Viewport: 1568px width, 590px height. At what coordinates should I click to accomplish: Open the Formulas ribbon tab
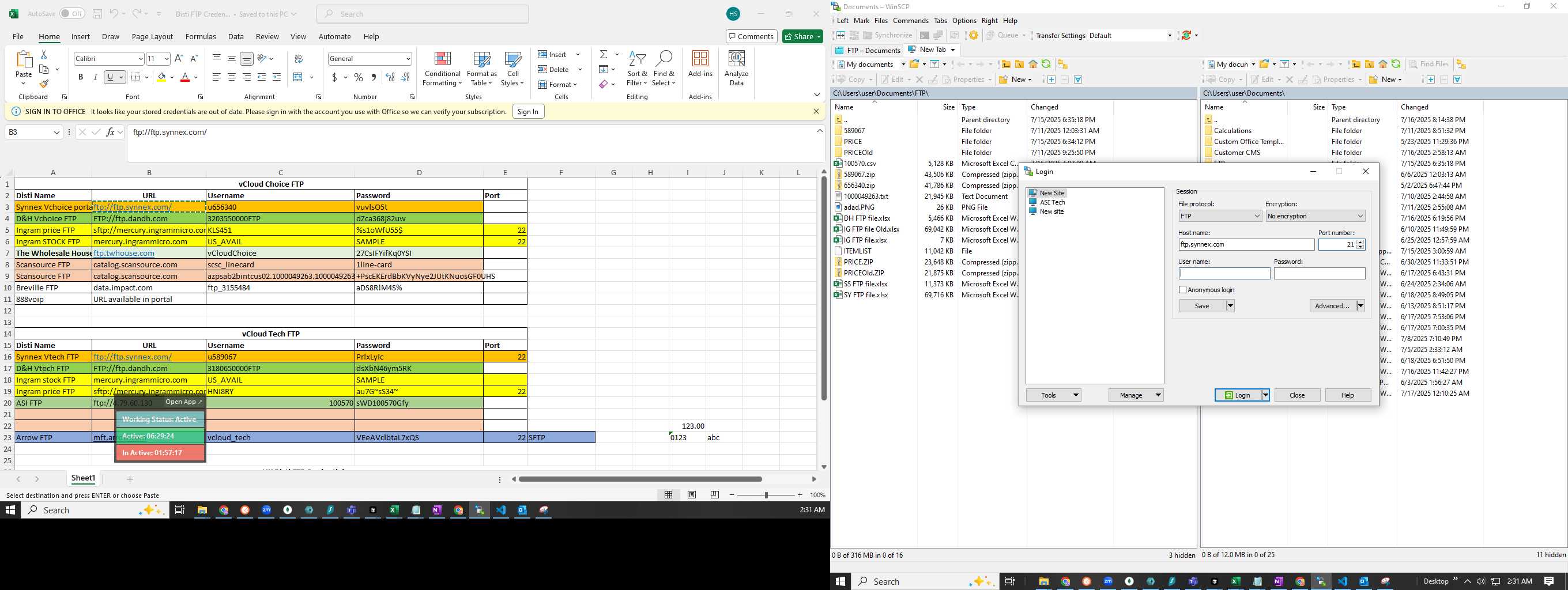[200, 36]
